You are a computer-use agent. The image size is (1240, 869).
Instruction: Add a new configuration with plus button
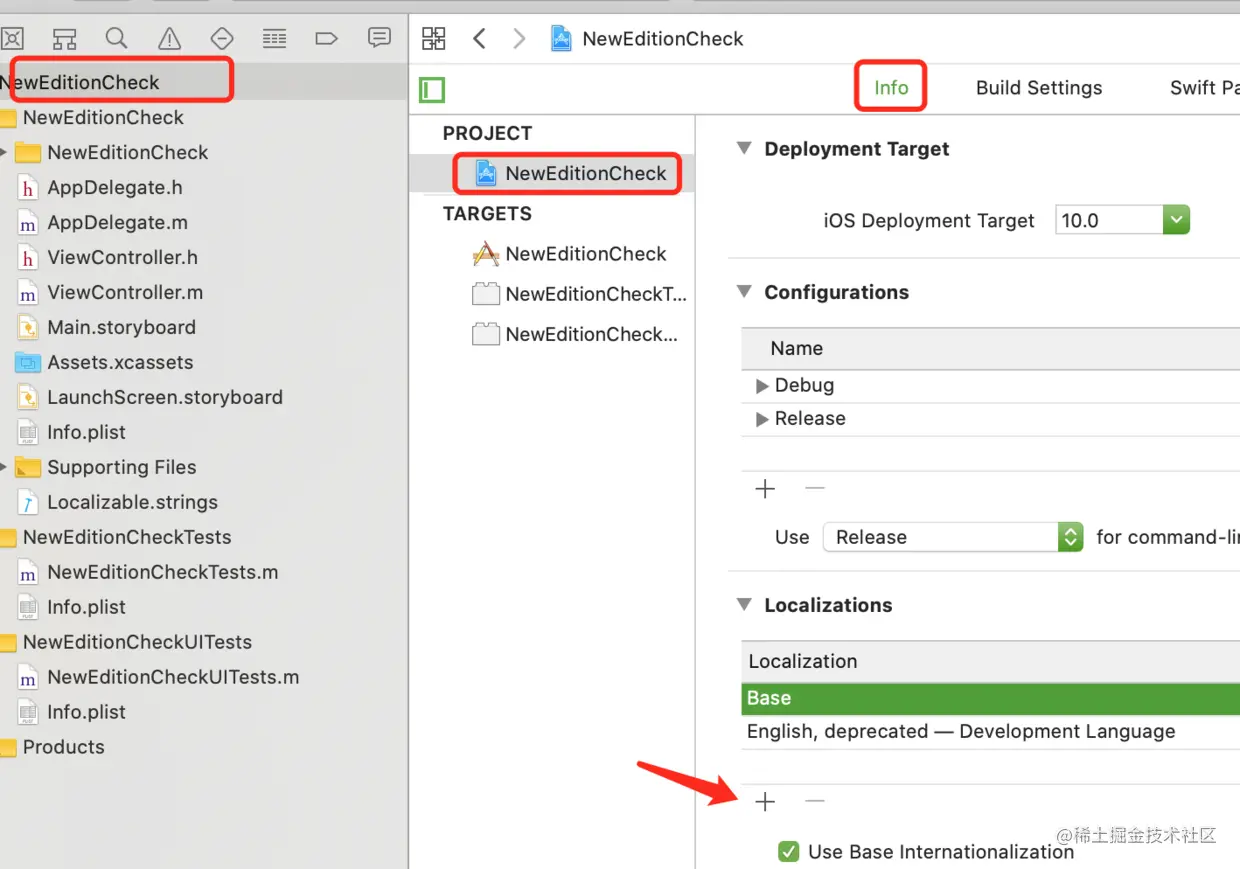[x=765, y=489]
